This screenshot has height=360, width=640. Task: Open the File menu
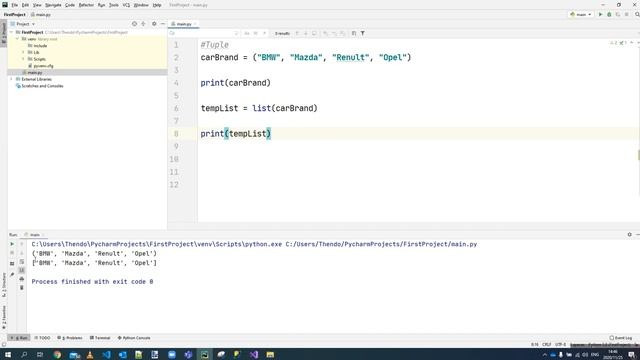15,5
